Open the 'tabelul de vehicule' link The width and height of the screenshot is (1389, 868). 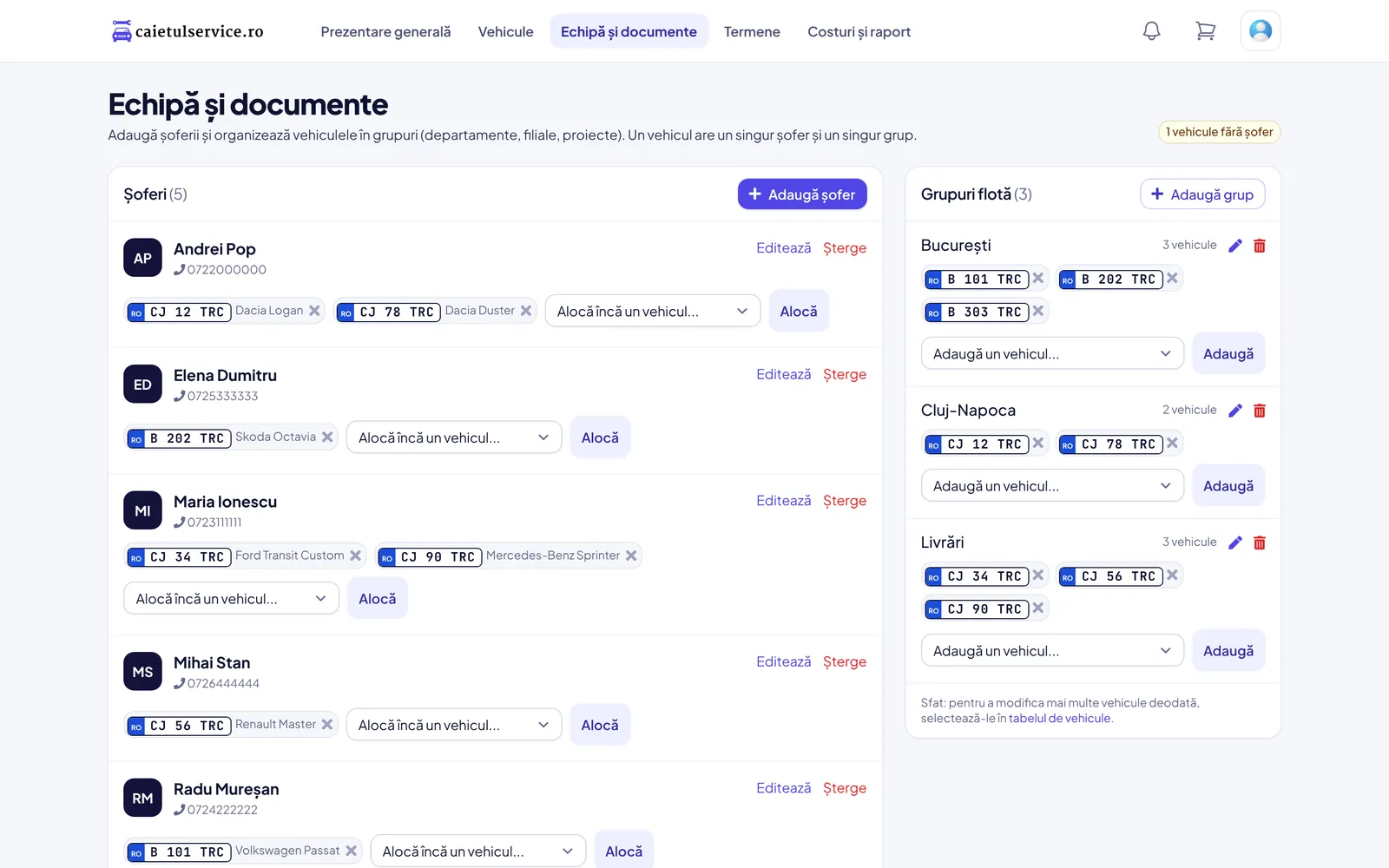tap(1059, 719)
